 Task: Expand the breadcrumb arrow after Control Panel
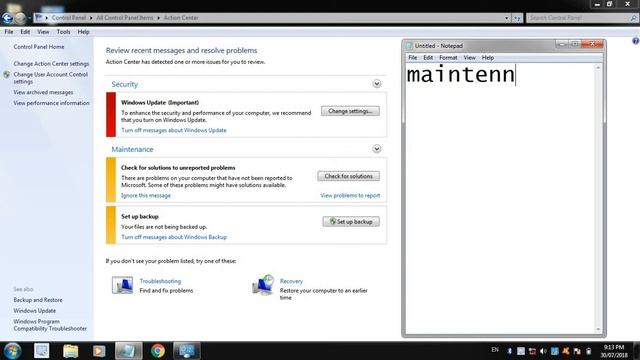(x=91, y=18)
